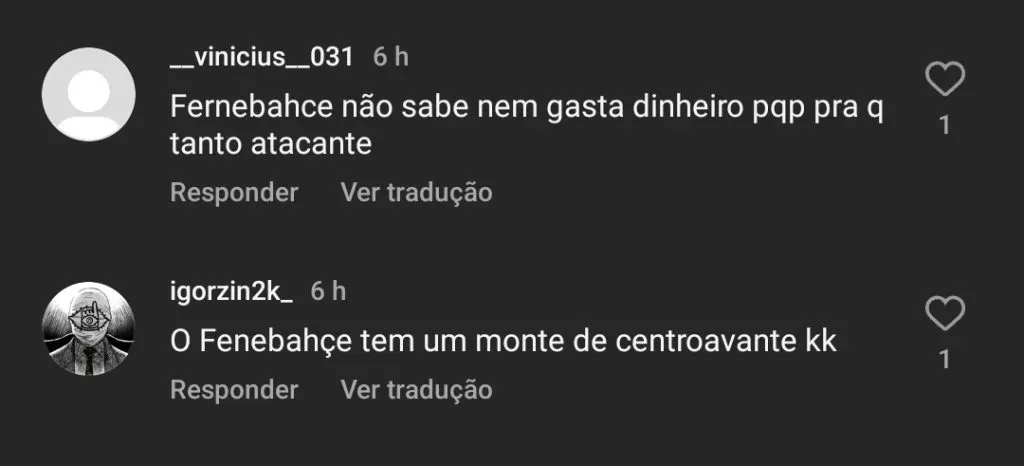The image size is (1024, 466).
Task: View like count under __vinicius__031's heart
Action: (x=945, y=124)
